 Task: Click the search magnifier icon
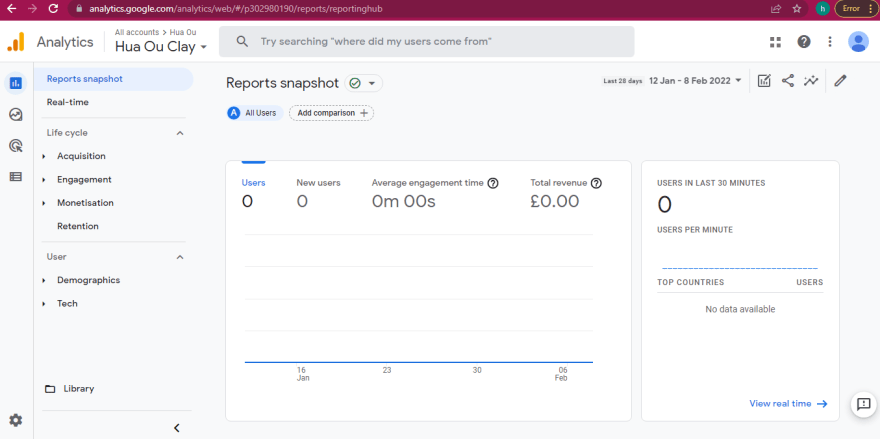242,42
